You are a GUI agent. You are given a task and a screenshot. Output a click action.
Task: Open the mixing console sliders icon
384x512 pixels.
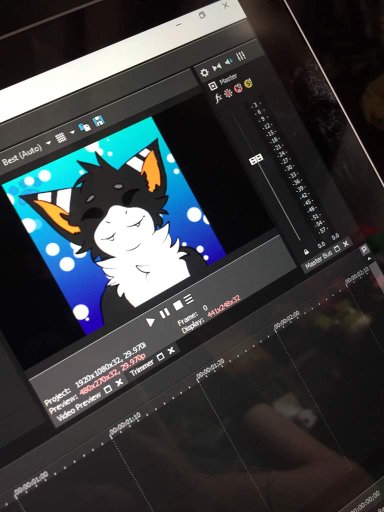tap(241, 56)
